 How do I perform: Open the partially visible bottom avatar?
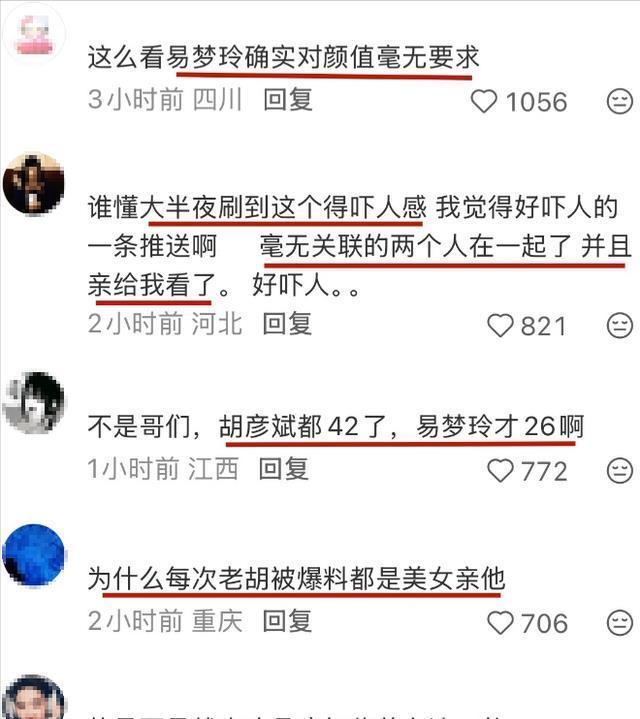33,697
